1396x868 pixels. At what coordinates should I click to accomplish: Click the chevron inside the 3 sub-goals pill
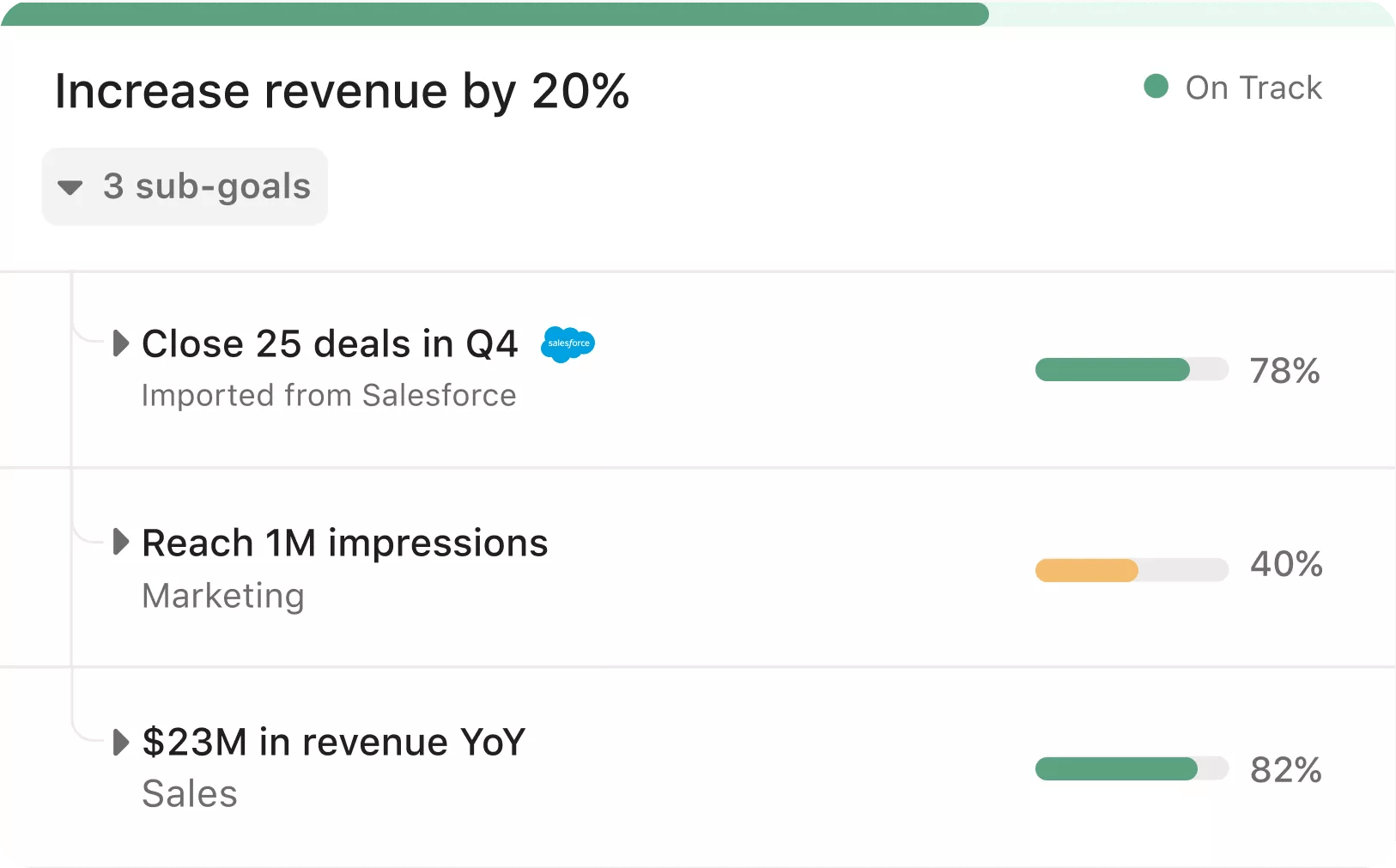(x=70, y=186)
